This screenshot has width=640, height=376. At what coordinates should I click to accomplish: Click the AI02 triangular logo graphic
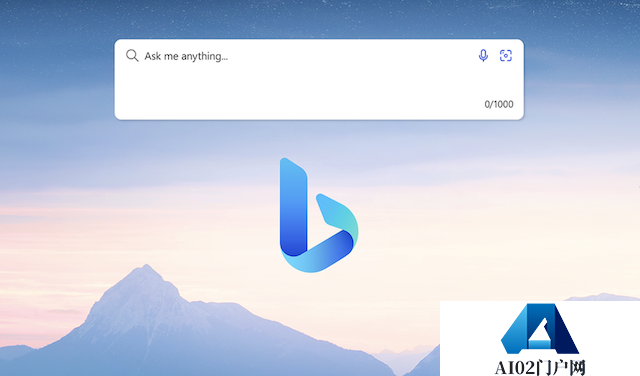(540, 329)
